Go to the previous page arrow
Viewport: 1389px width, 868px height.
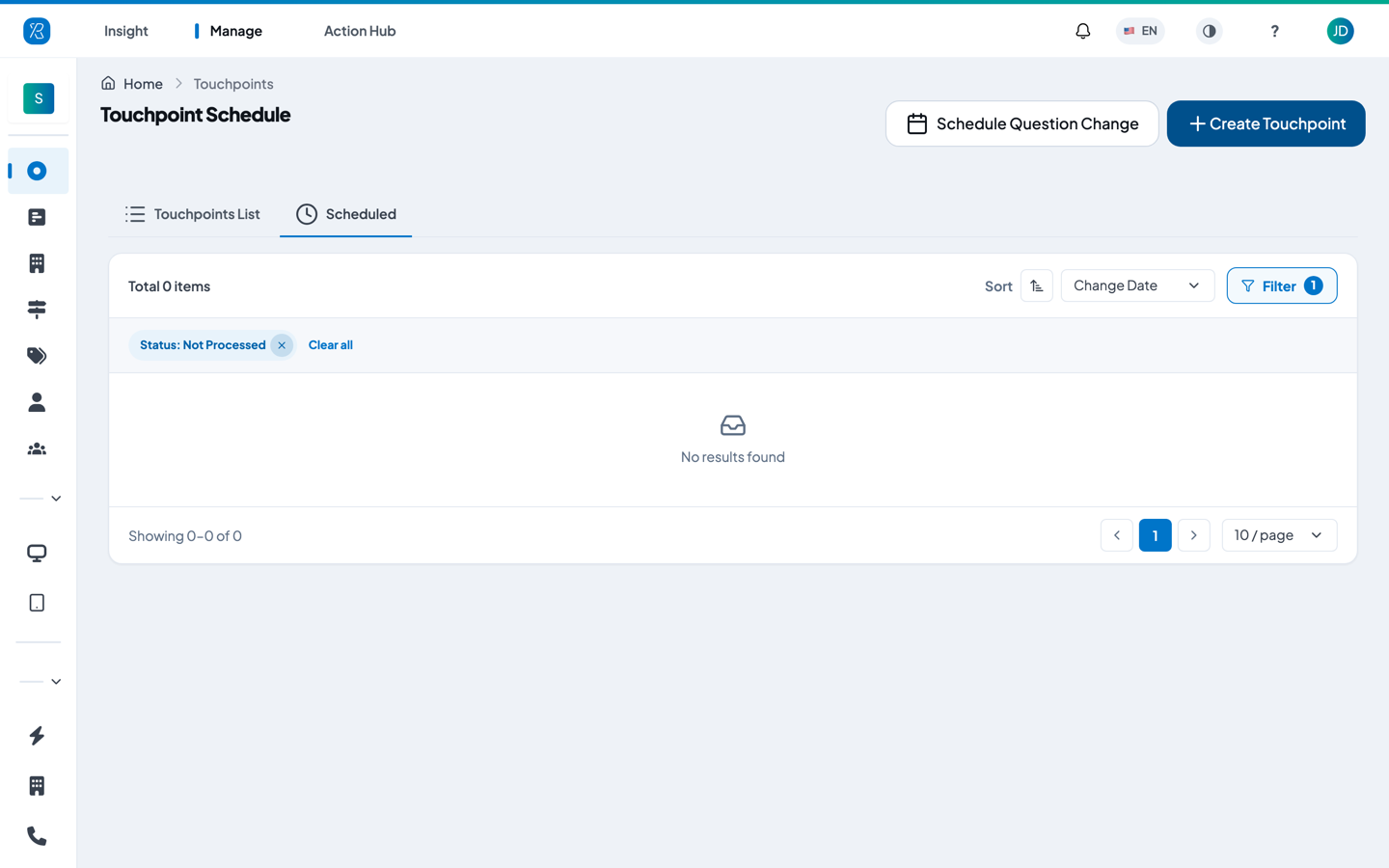click(1117, 535)
